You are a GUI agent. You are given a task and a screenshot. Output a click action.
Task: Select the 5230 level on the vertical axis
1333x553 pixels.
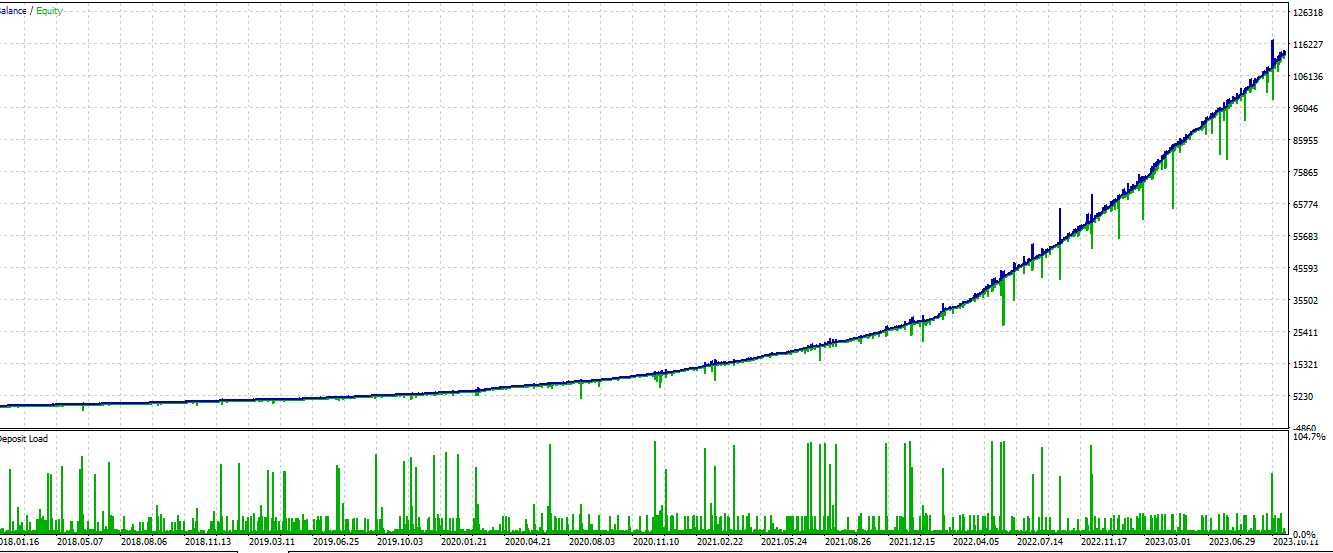pos(1304,397)
